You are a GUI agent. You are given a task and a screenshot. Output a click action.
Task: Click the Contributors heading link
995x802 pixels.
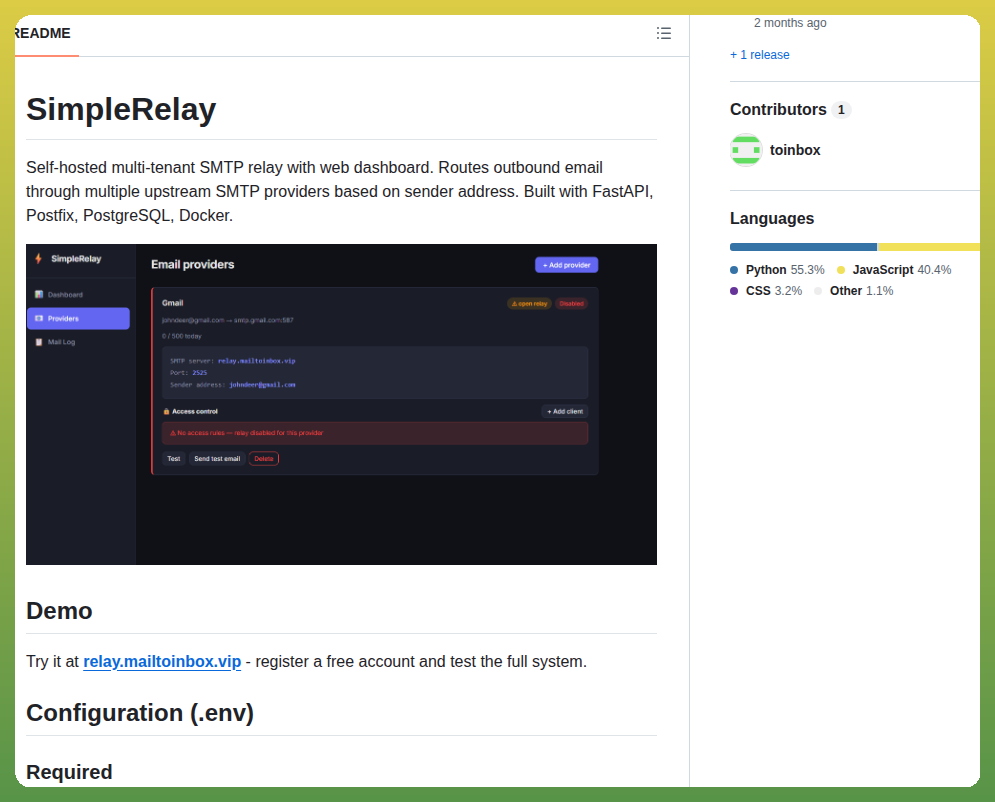[x=778, y=110]
